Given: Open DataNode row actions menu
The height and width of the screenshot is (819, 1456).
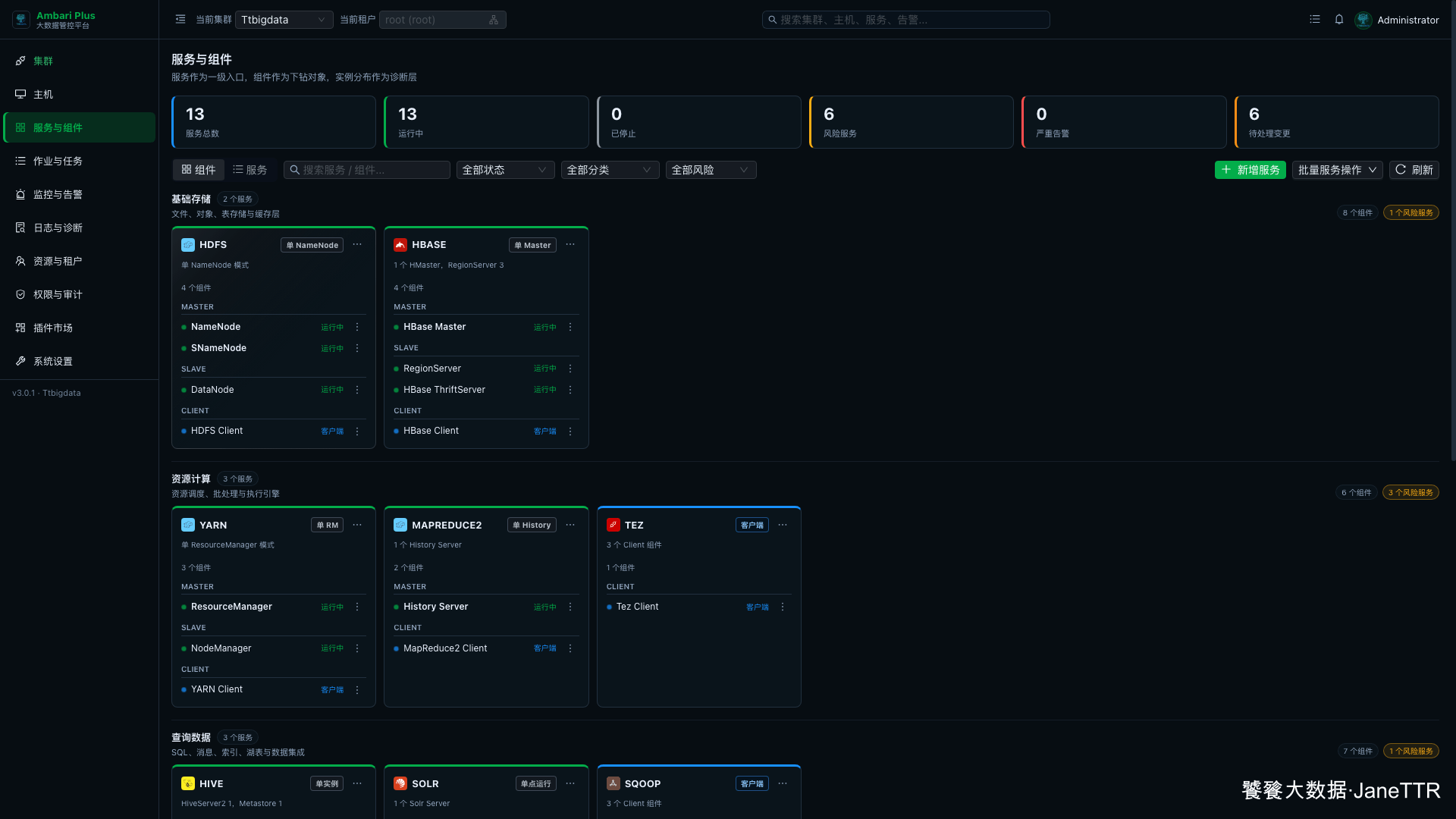Looking at the screenshot, I should (x=357, y=390).
